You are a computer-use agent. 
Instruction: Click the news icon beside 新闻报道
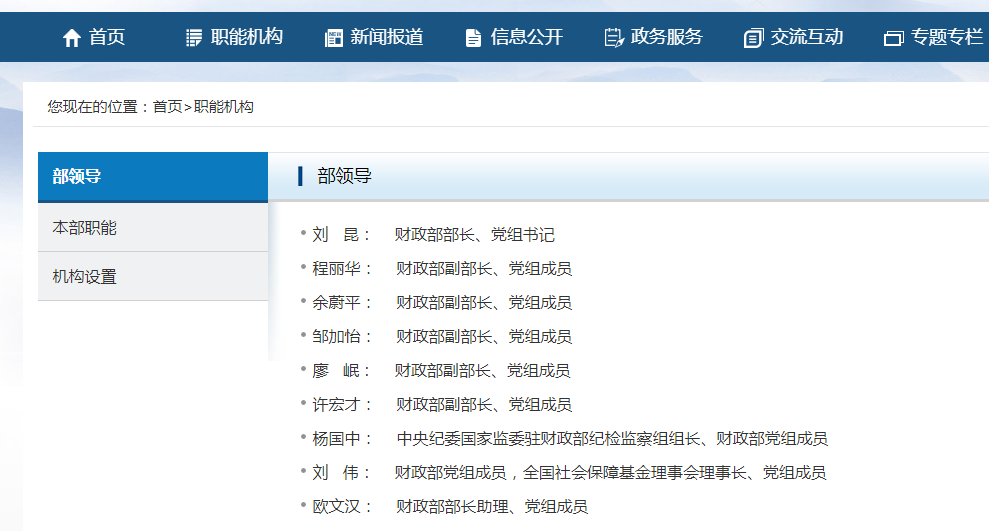[x=334, y=38]
